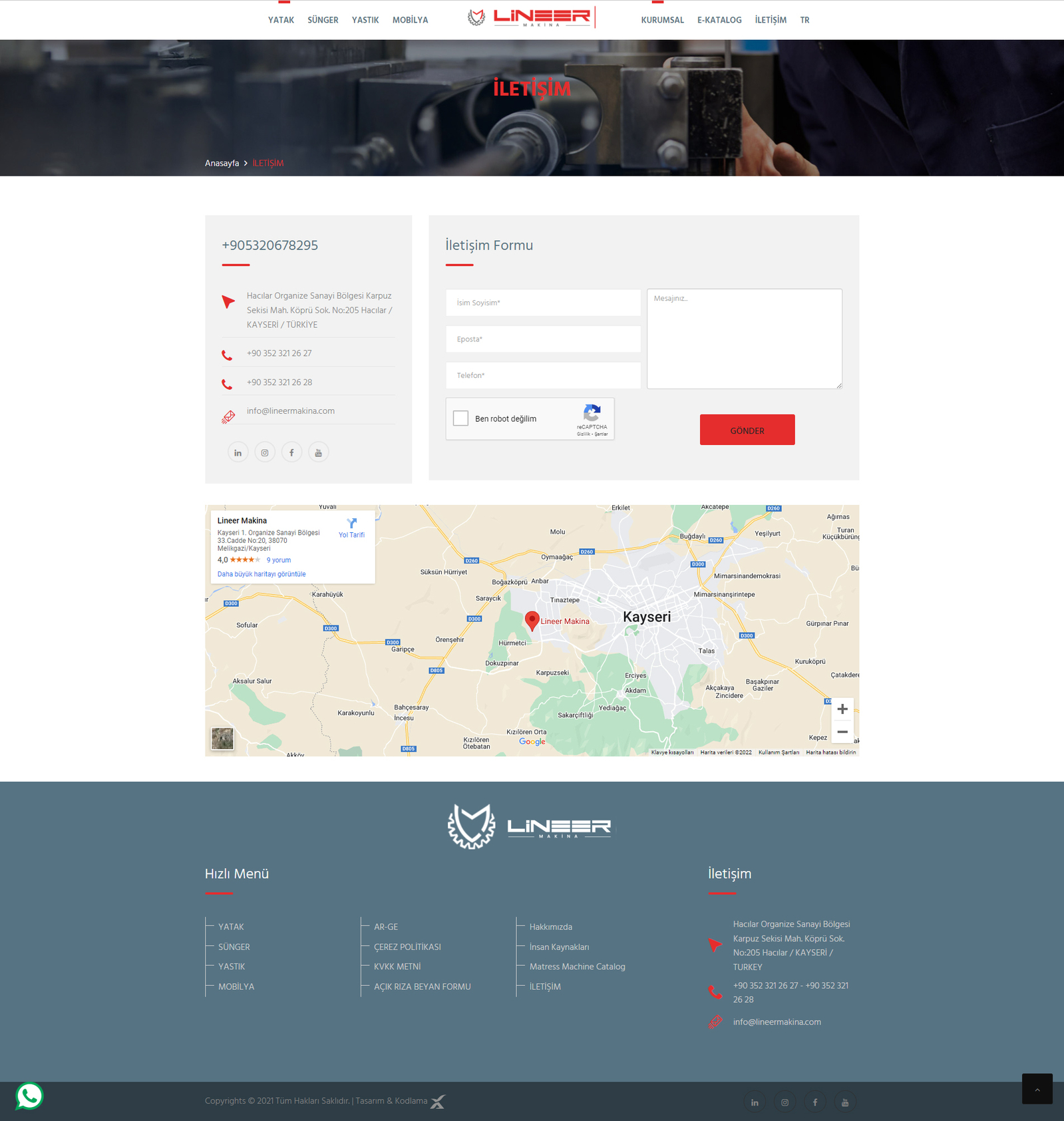Click footer quick-menu İLETİŞİM link
This screenshot has height=1121, width=1064.
click(545, 987)
